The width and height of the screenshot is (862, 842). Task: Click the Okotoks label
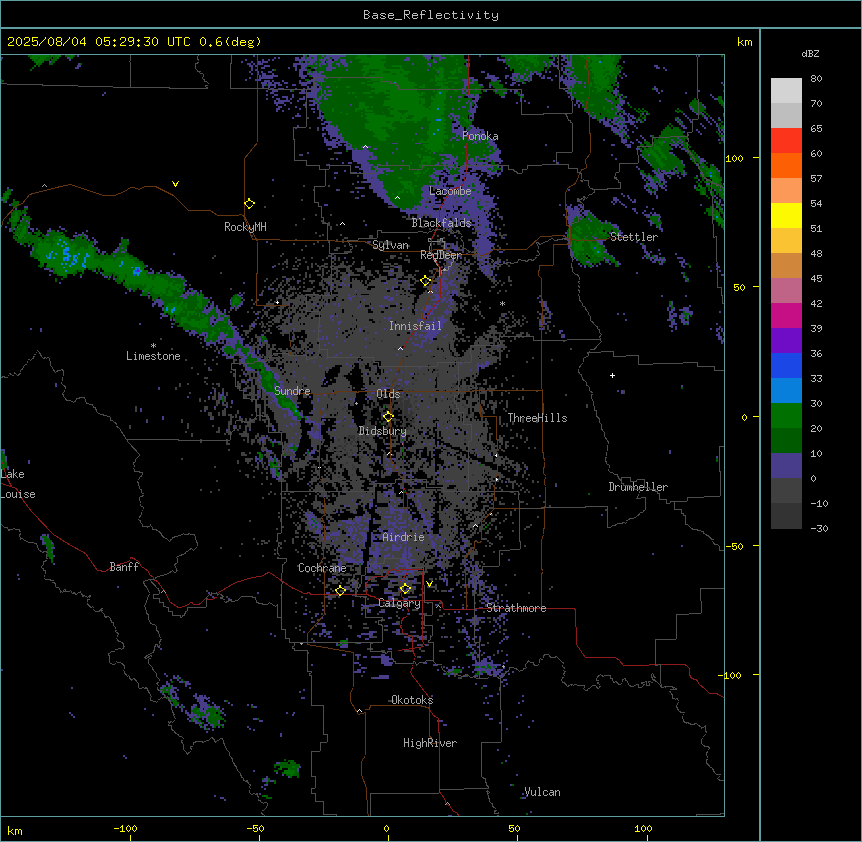click(412, 700)
